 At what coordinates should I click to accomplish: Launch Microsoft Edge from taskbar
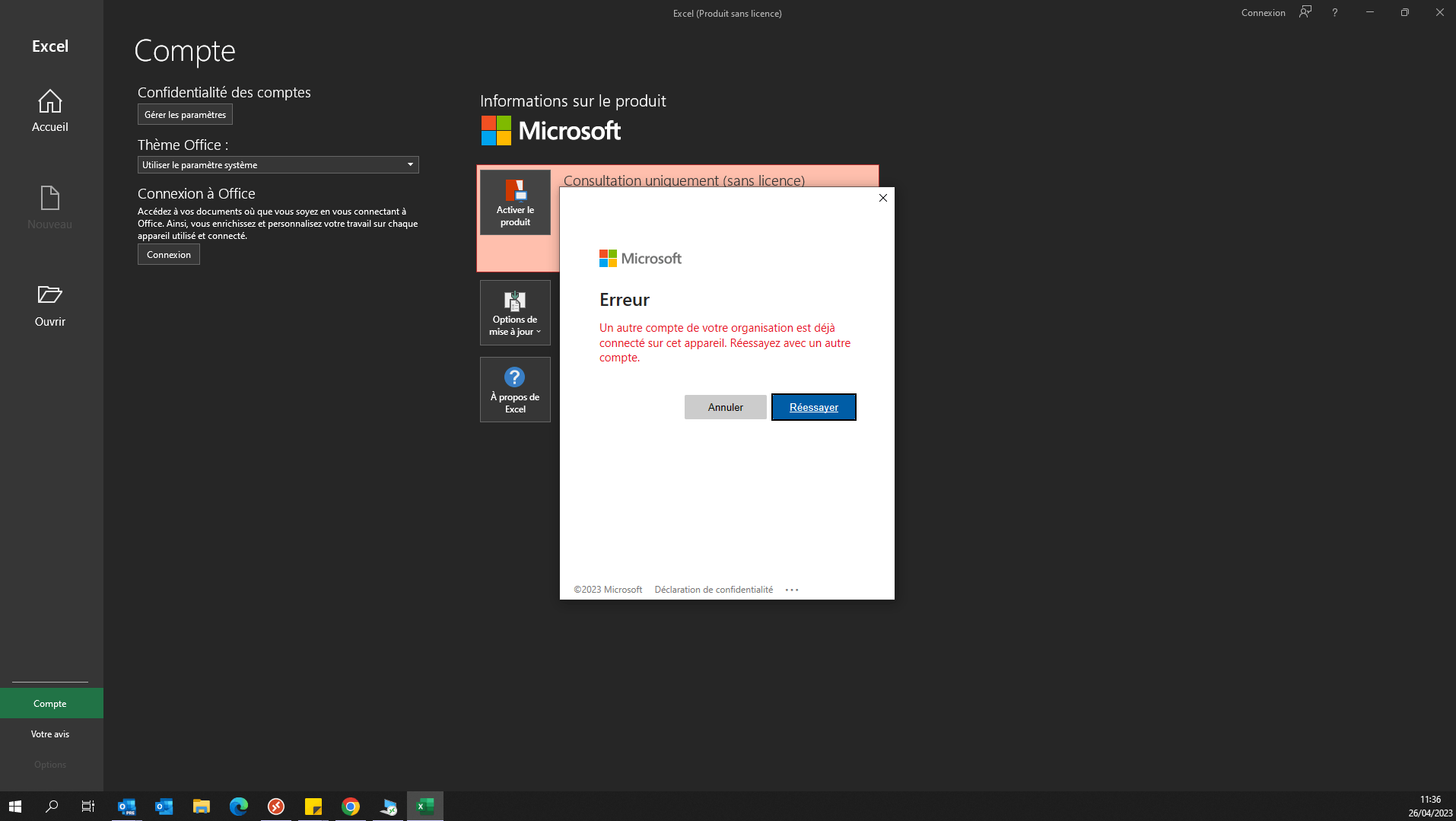[239, 807]
